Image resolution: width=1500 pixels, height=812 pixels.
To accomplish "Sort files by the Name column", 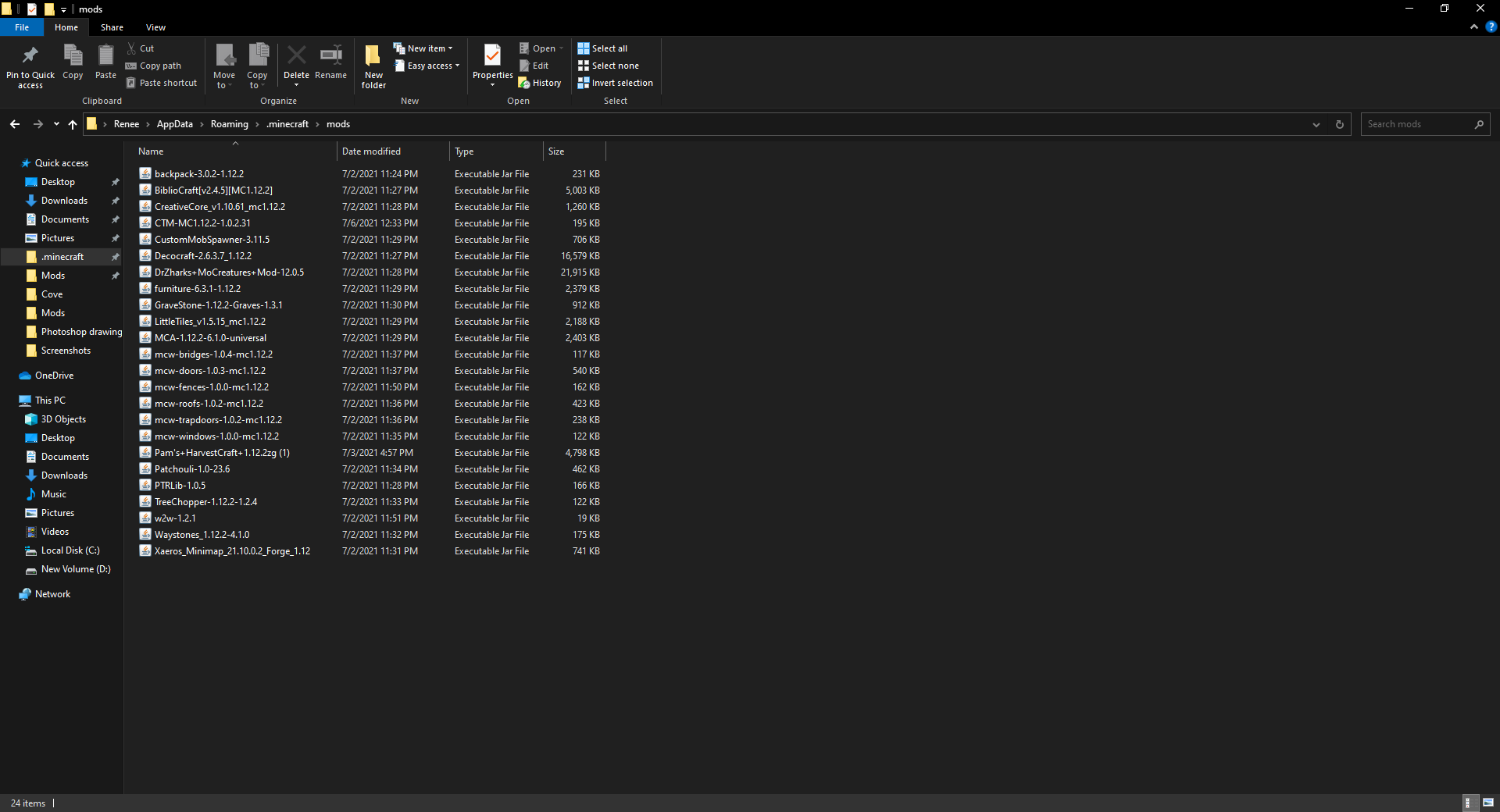I will click(234, 151).
